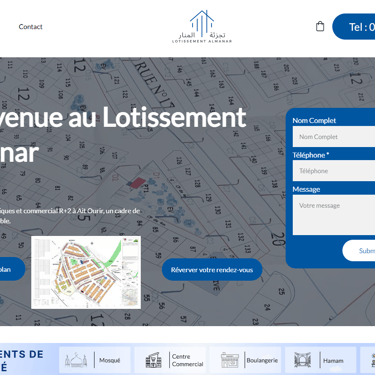Click the Centre Commercial label
This screenshot has width=375, height=375.
pos(187,360)
